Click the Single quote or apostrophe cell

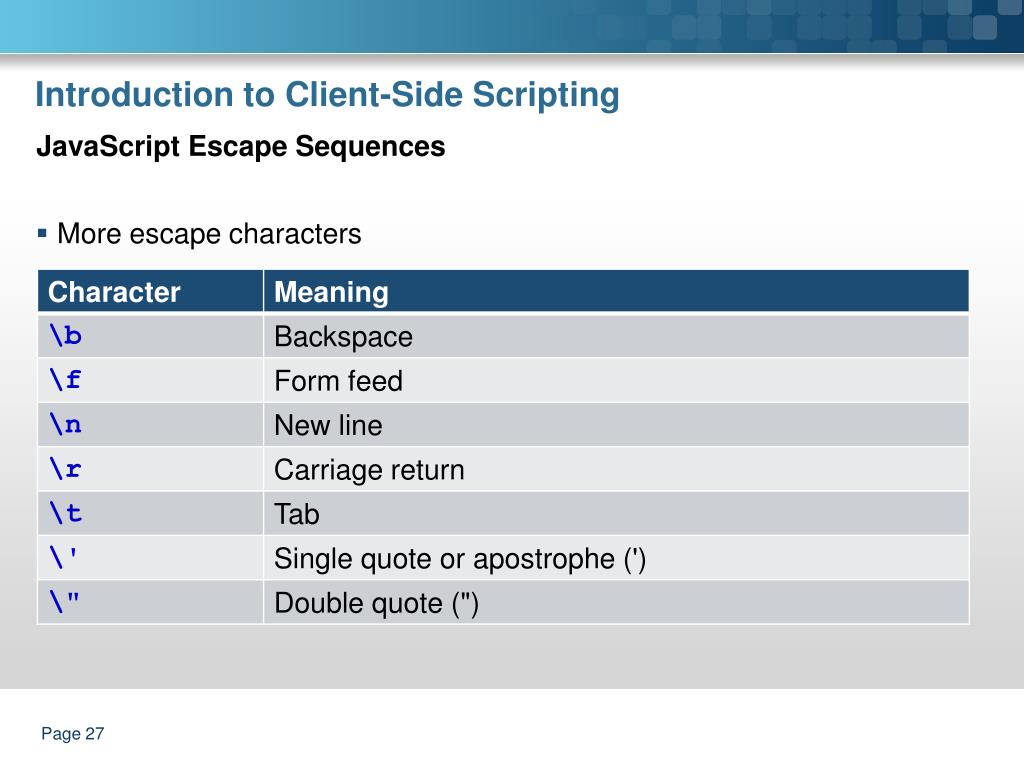coord(616,558)
